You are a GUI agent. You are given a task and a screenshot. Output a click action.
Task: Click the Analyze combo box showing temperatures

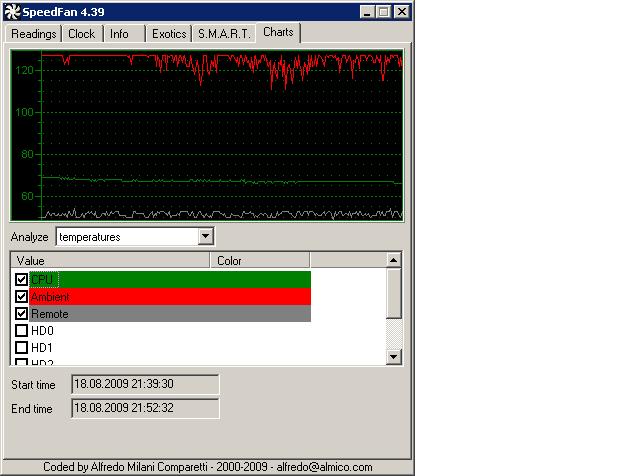(135, 237)
